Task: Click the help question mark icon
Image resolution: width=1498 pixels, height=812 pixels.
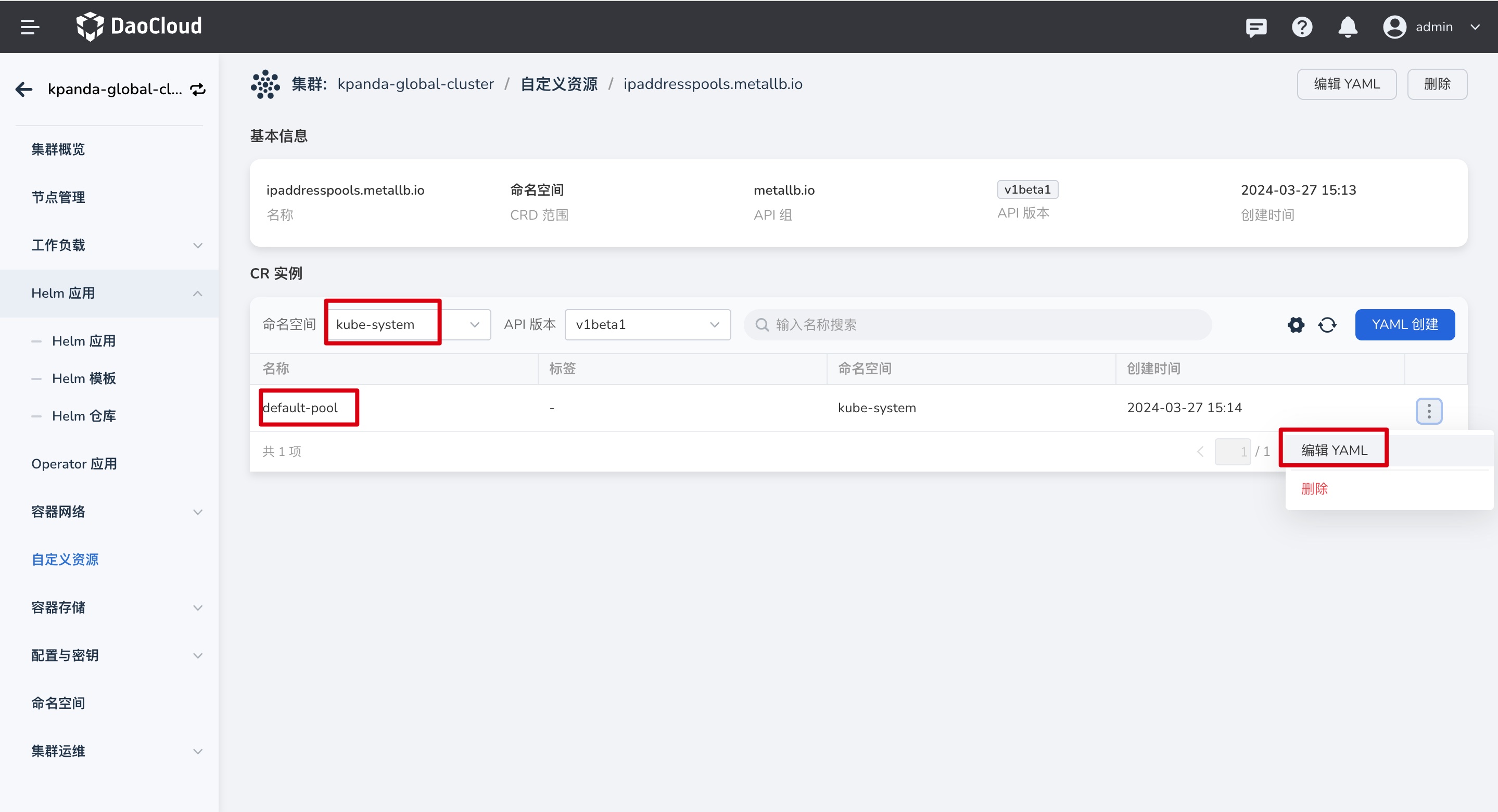Action: click(1302, 27)
